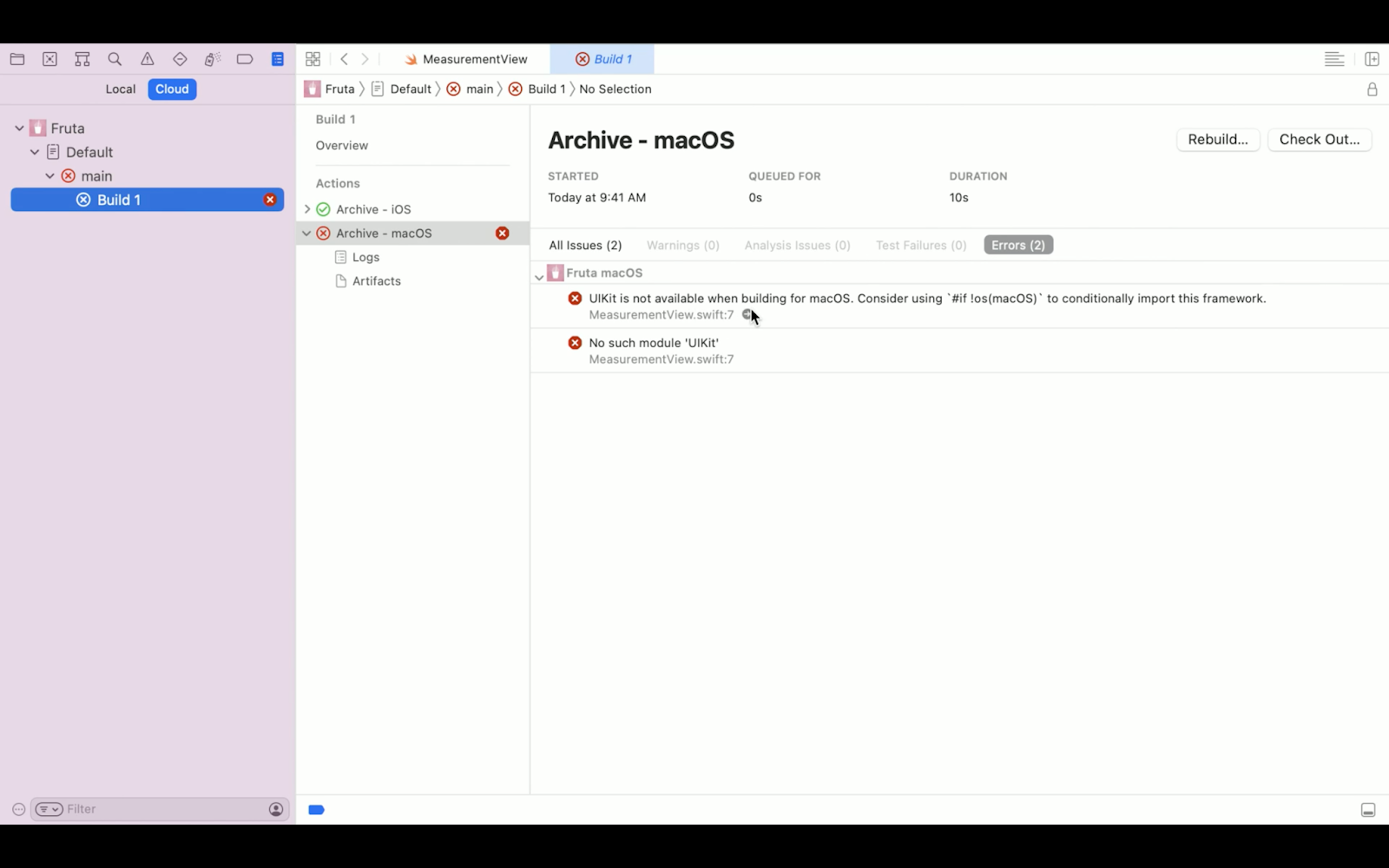Click the recent items icon left of the filter
This screenshot has height=868, width=1389.
pyautogui.click(x=18, y=809)
